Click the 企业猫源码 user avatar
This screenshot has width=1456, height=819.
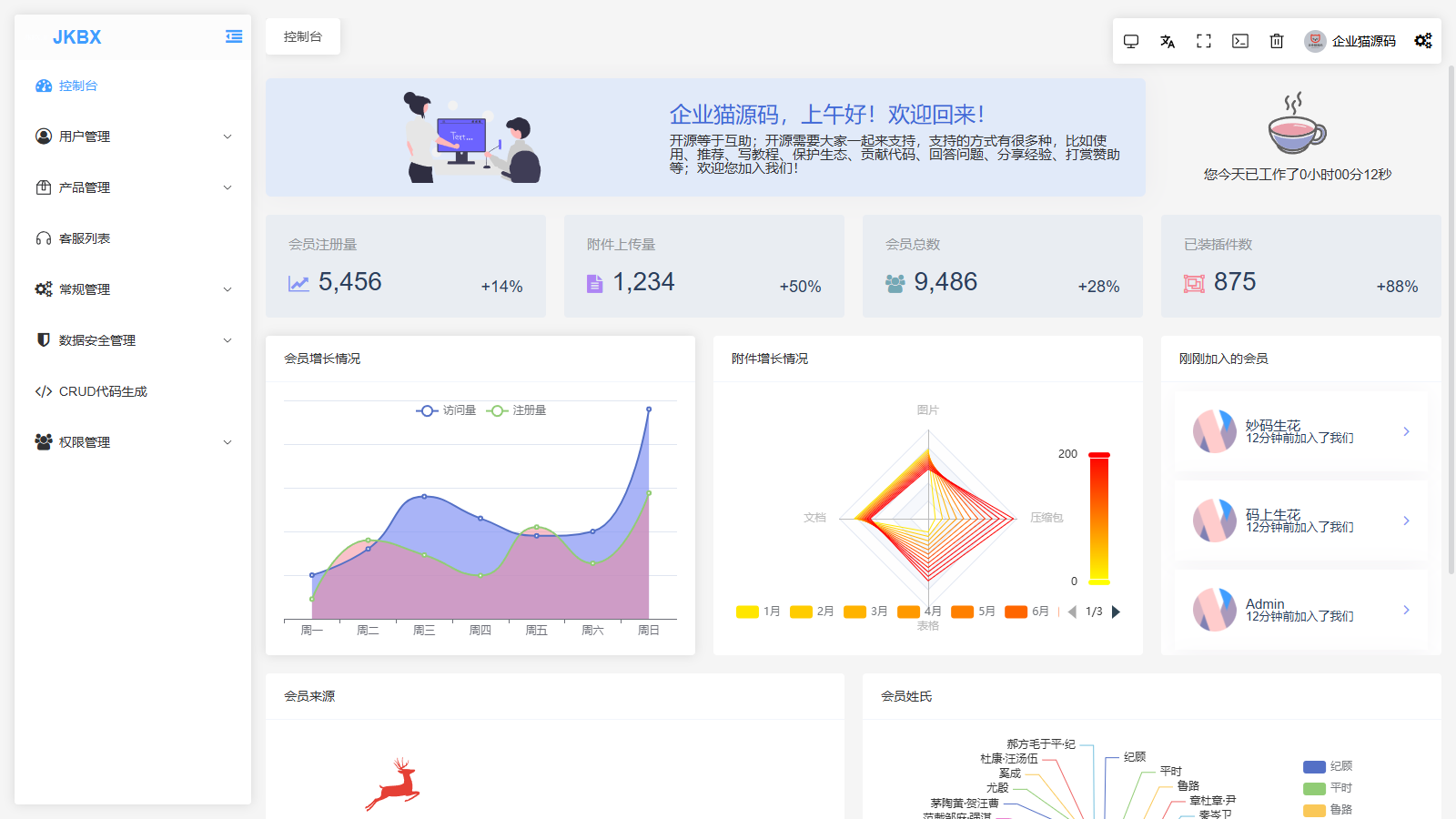coord(1315,41)
